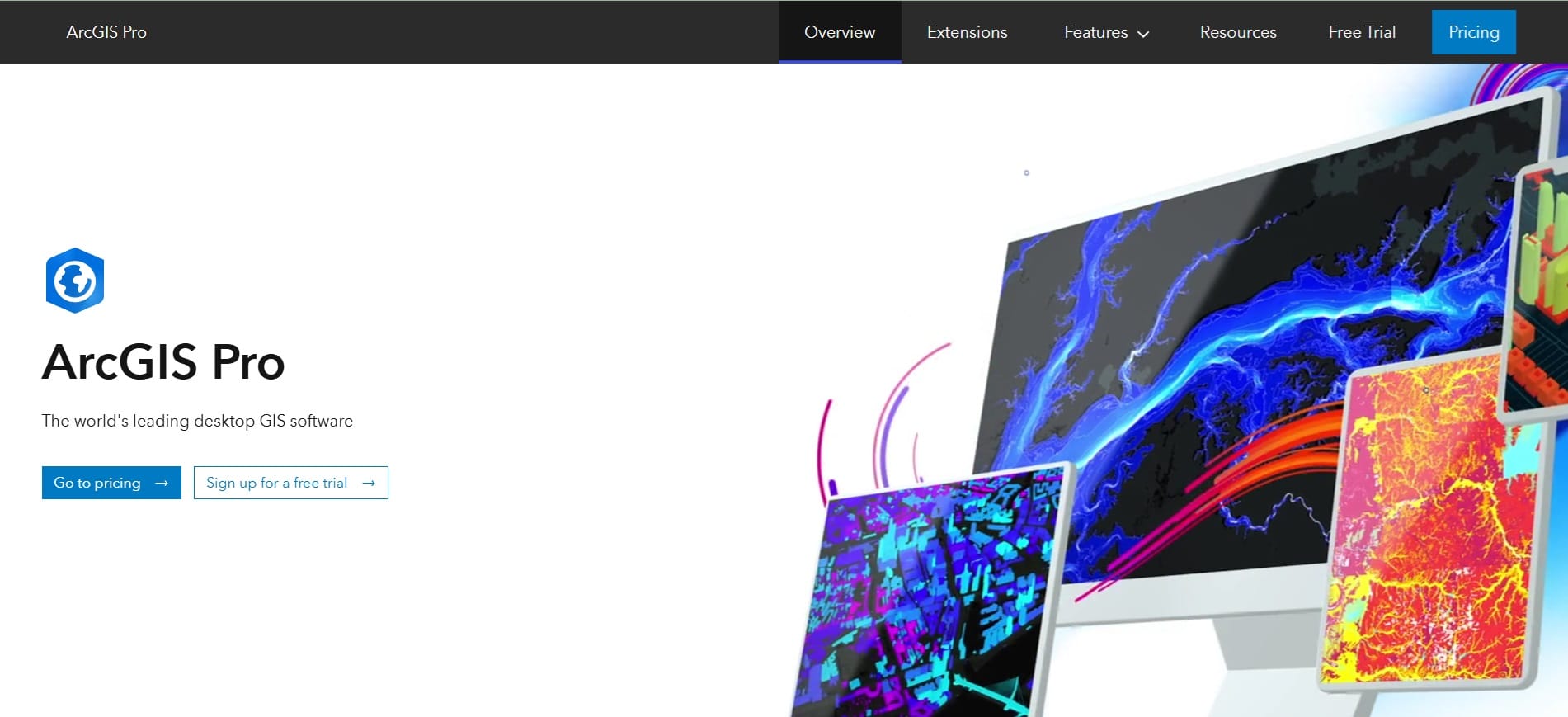Viewport: 1568px width, 717px height.
Task: Open the Resources tab
Action: 1238,32
